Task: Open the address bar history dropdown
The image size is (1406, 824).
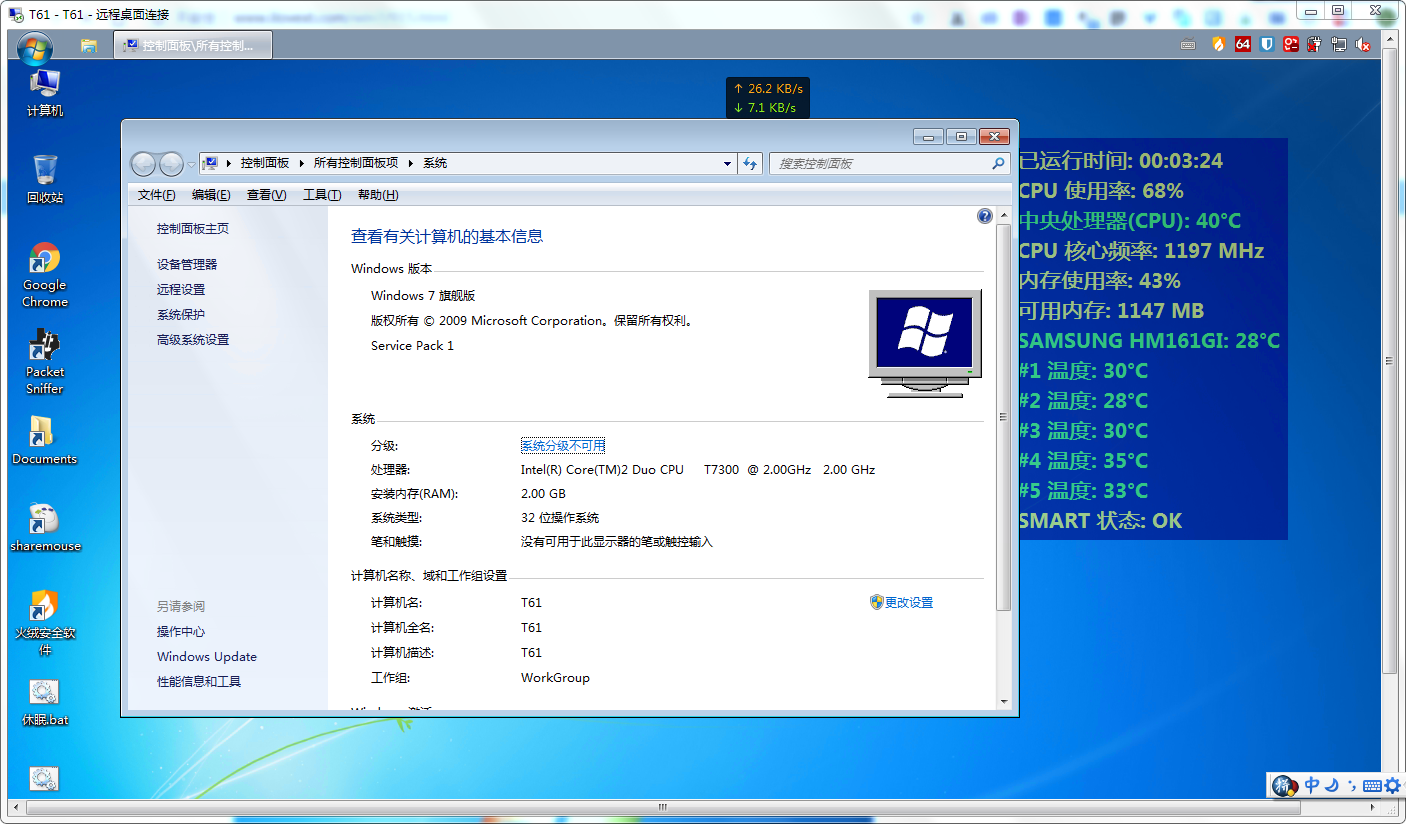Action: pyautogui.click(x=728, y=164)
